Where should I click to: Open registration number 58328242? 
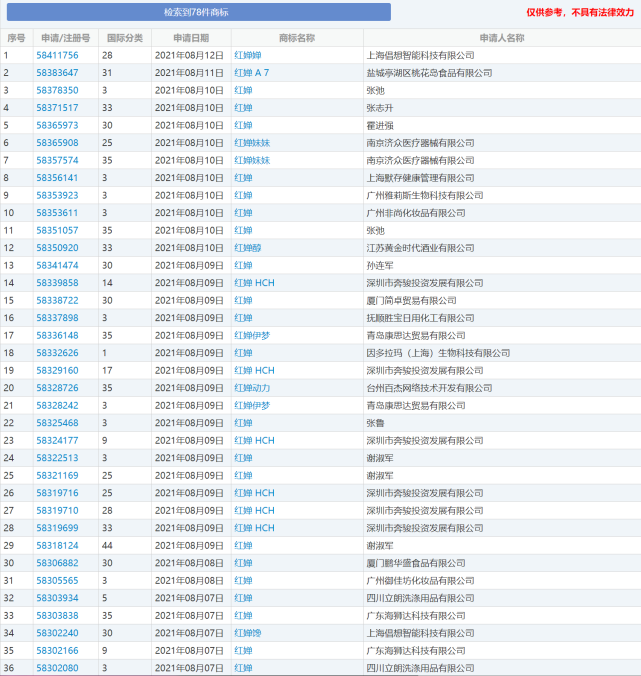(57, 405)
